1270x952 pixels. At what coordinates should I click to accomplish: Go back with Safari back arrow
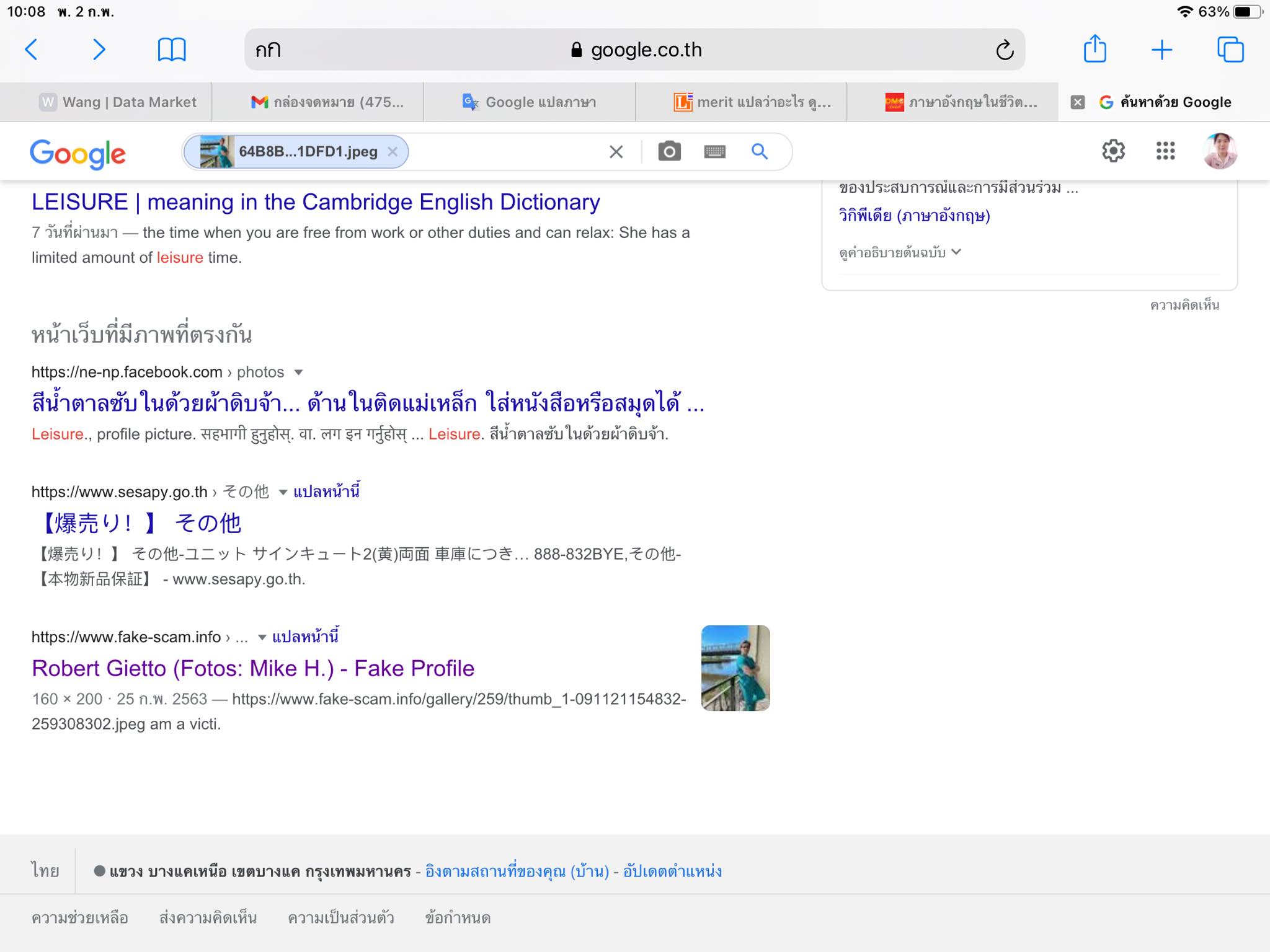point(31,50)
